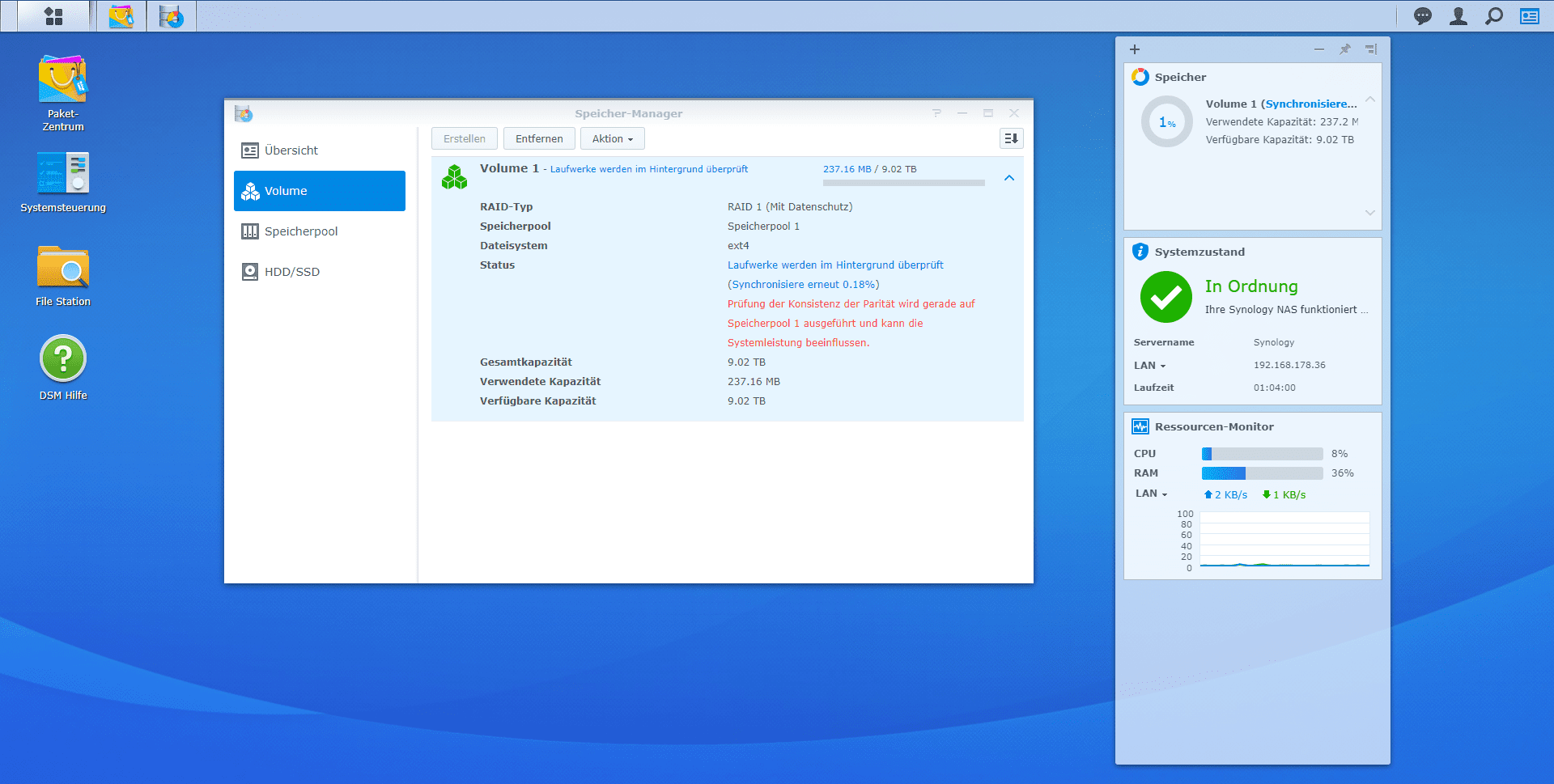Open the Aktion dropdown

[613, 138]
